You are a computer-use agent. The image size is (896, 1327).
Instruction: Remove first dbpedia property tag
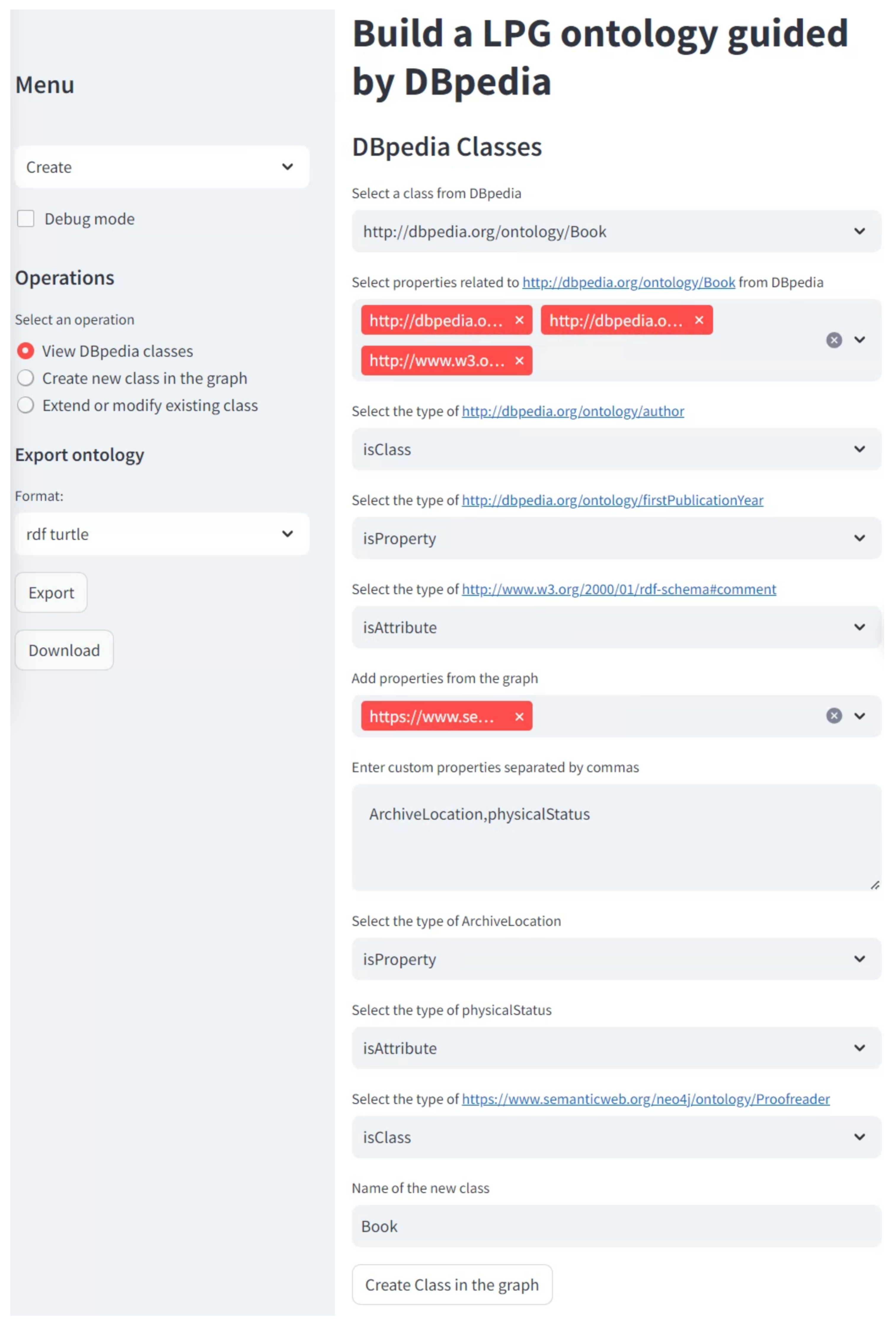(x=519, y=320)
